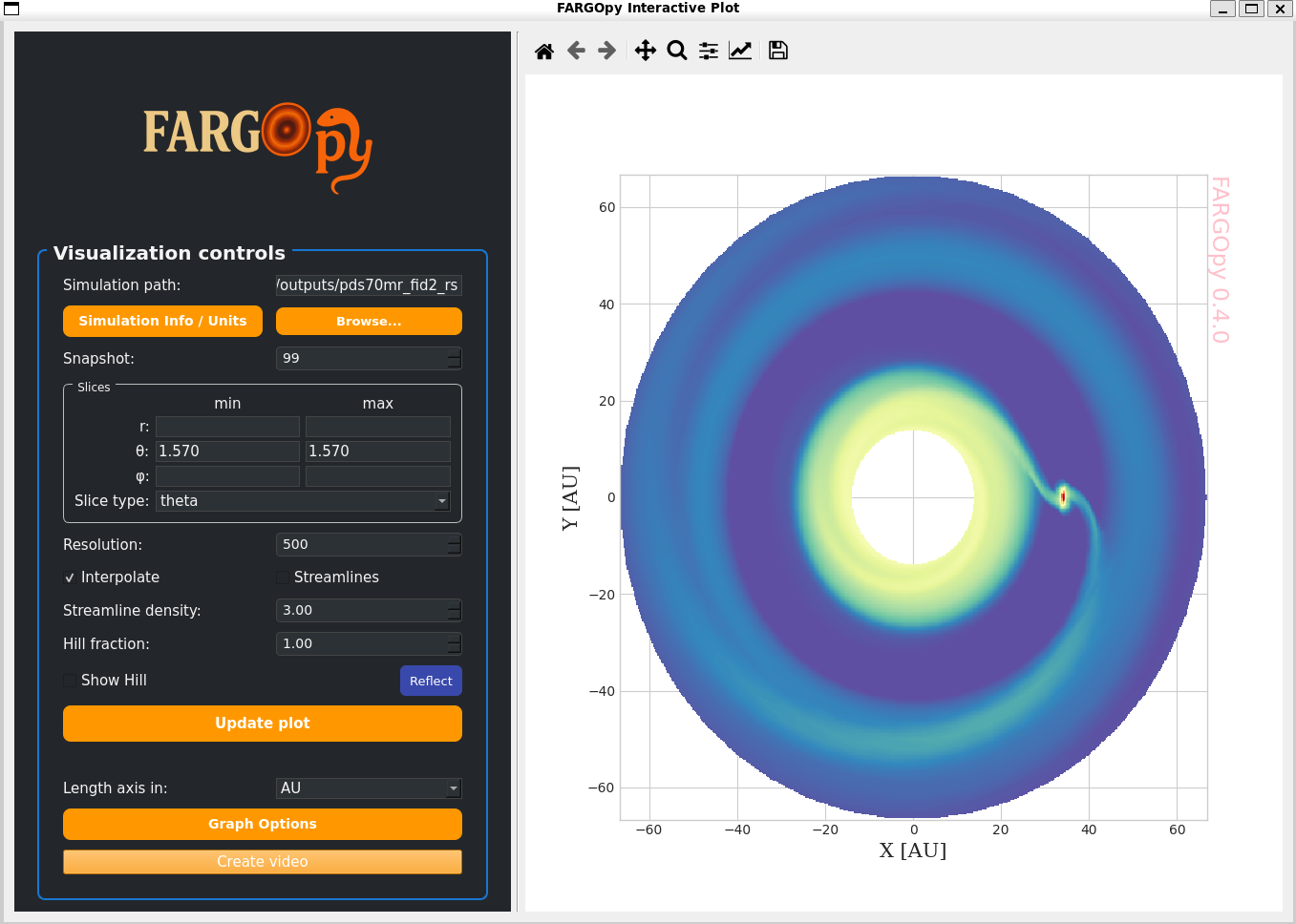Viewport: 1296px width, 924px height.
Task: Click the blue Reflect button
Action: 431,680
